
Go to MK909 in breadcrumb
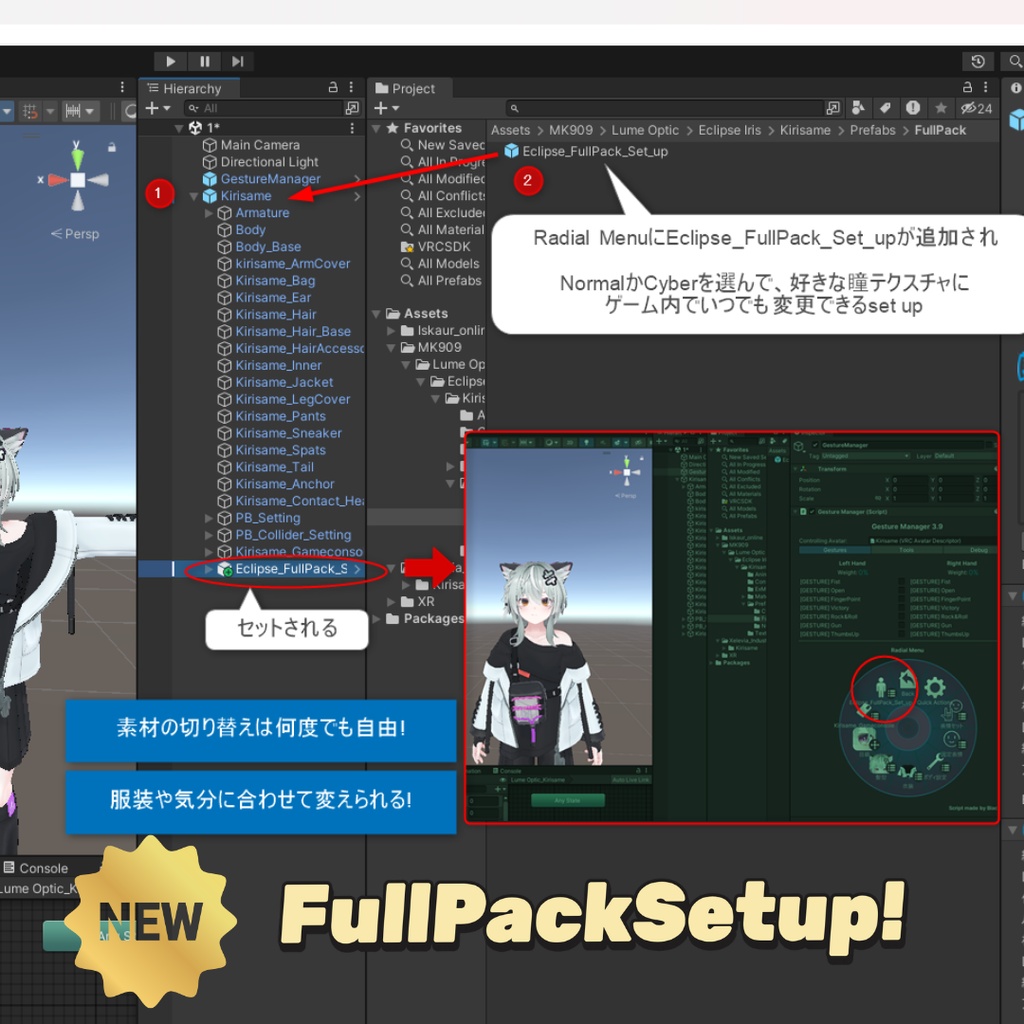tap(571, 131)
